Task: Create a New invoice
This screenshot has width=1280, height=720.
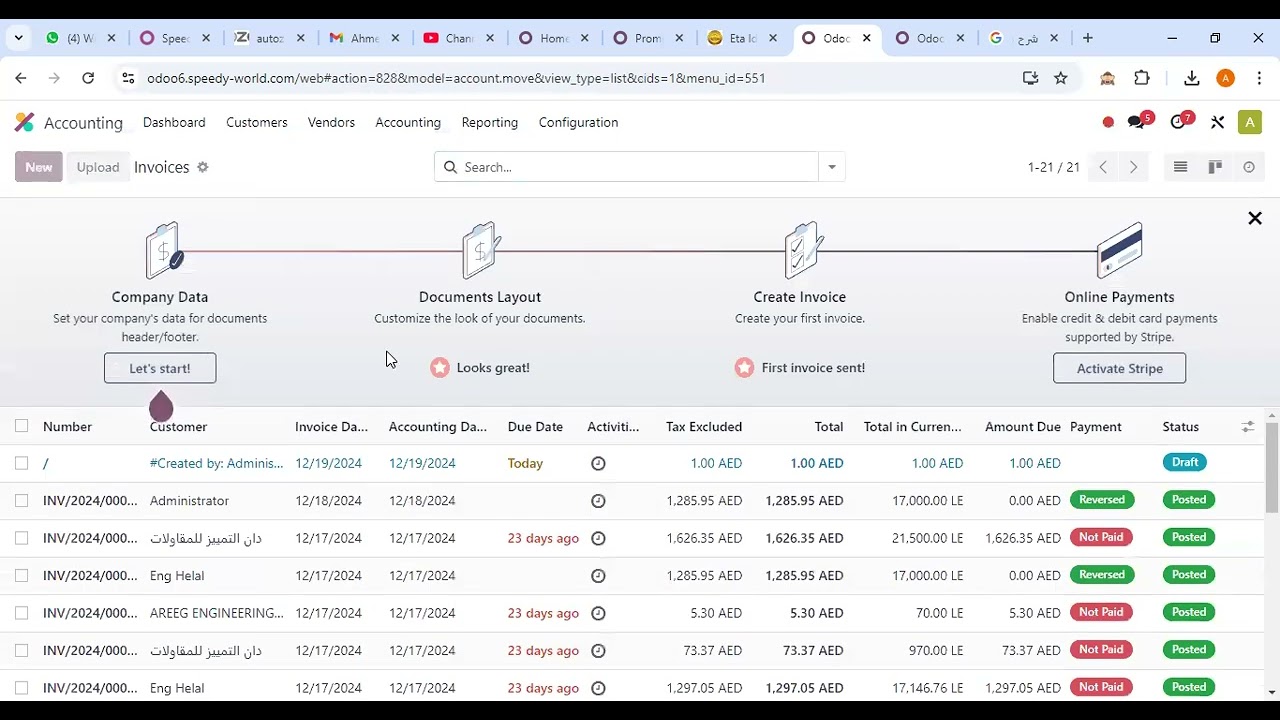Action: click(x=39, y=167)
